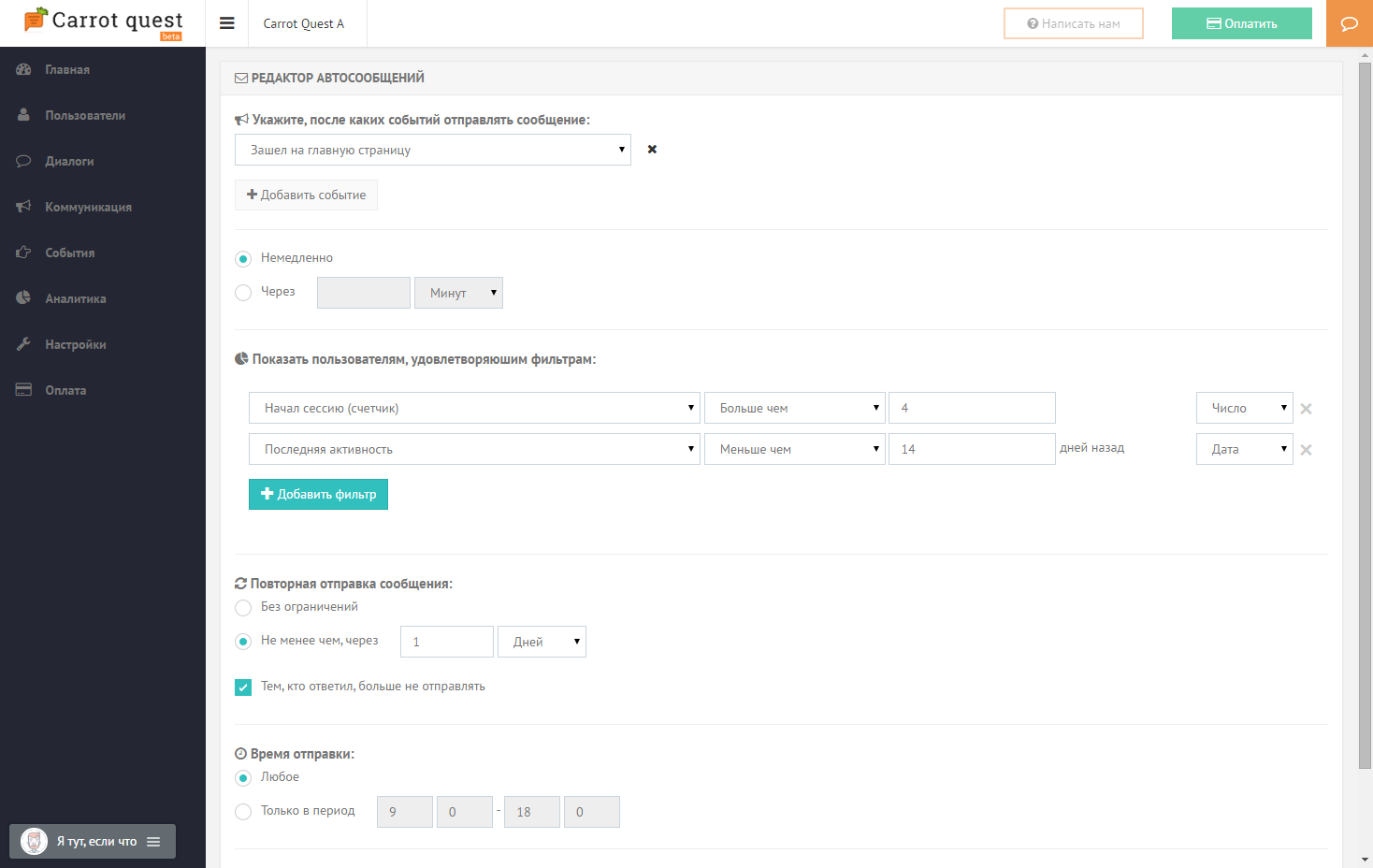
Task: Uncheck 'Тем, кто ответил, больше не отправлять'
Action: click(243, 687)
